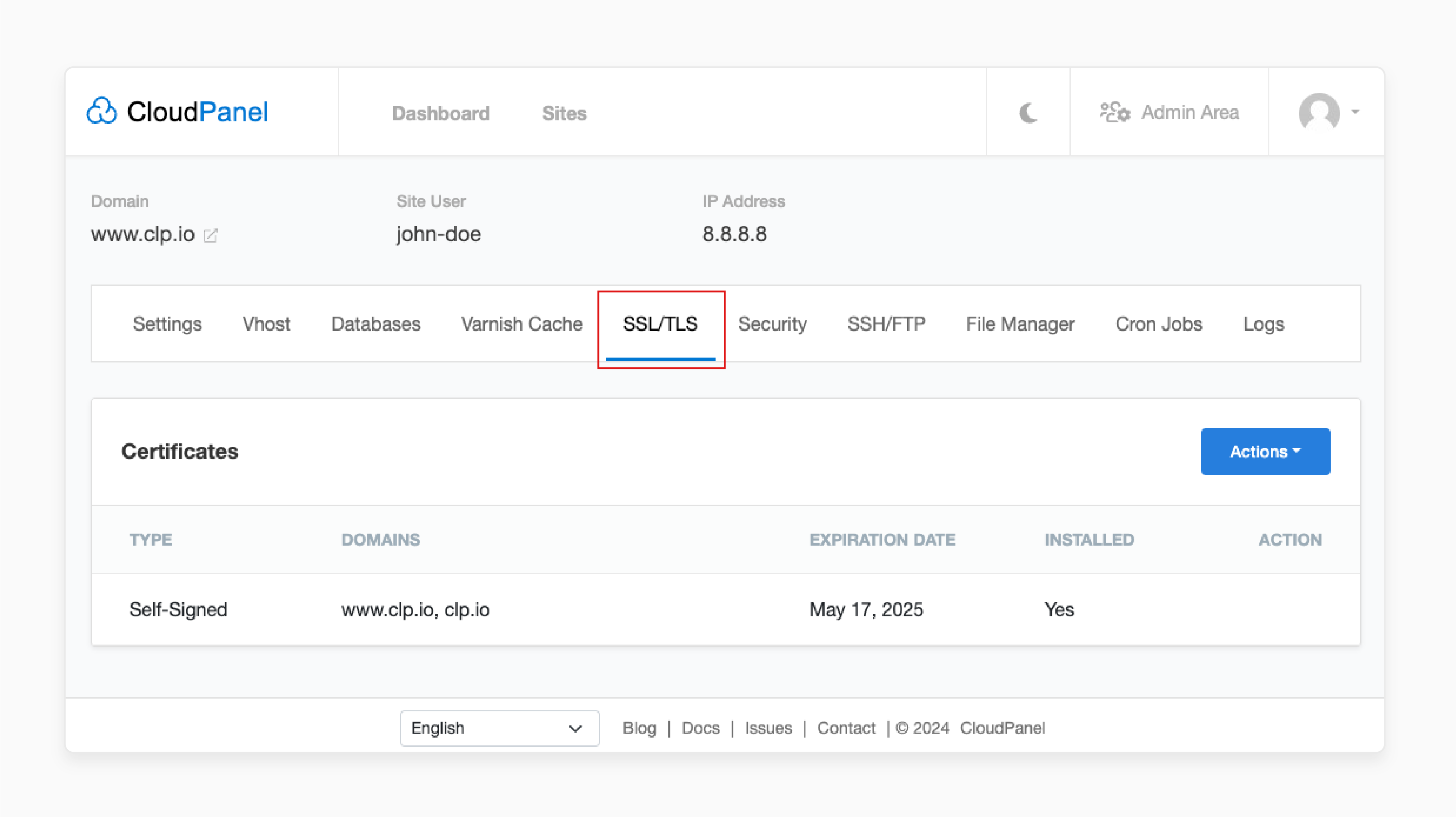The image size is (1456, 817).
Task: Click the CloudPanel cloud logo icon
Action: click(x=102, y=111)
